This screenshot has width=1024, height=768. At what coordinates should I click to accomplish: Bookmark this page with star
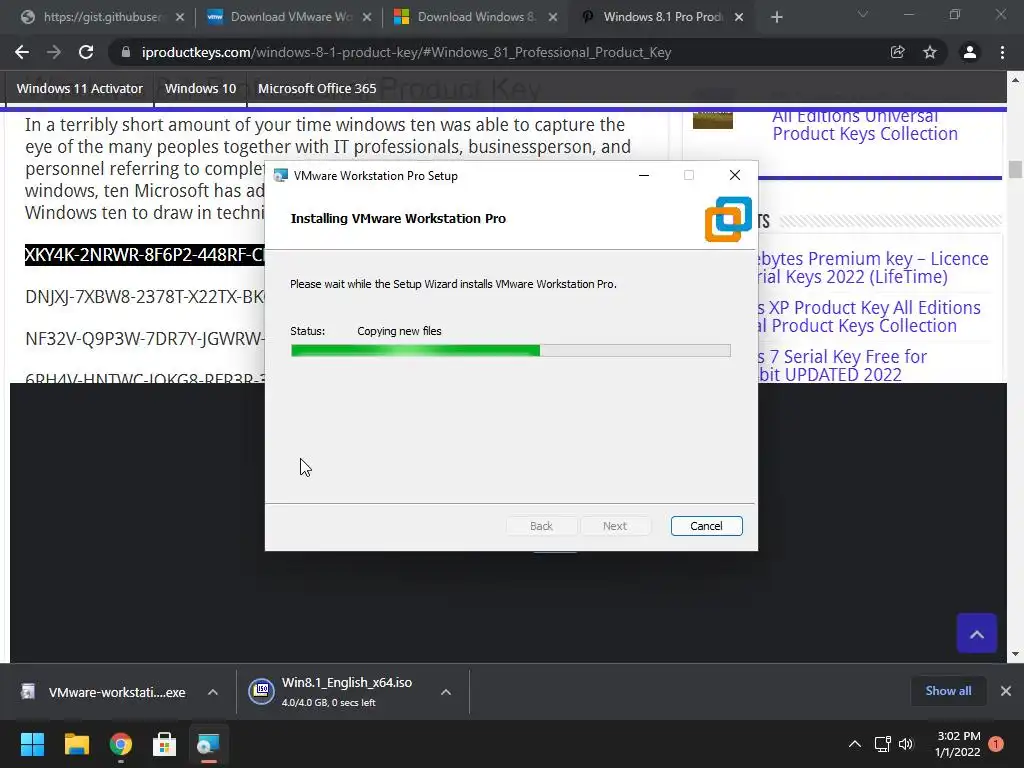coord(930,52)
